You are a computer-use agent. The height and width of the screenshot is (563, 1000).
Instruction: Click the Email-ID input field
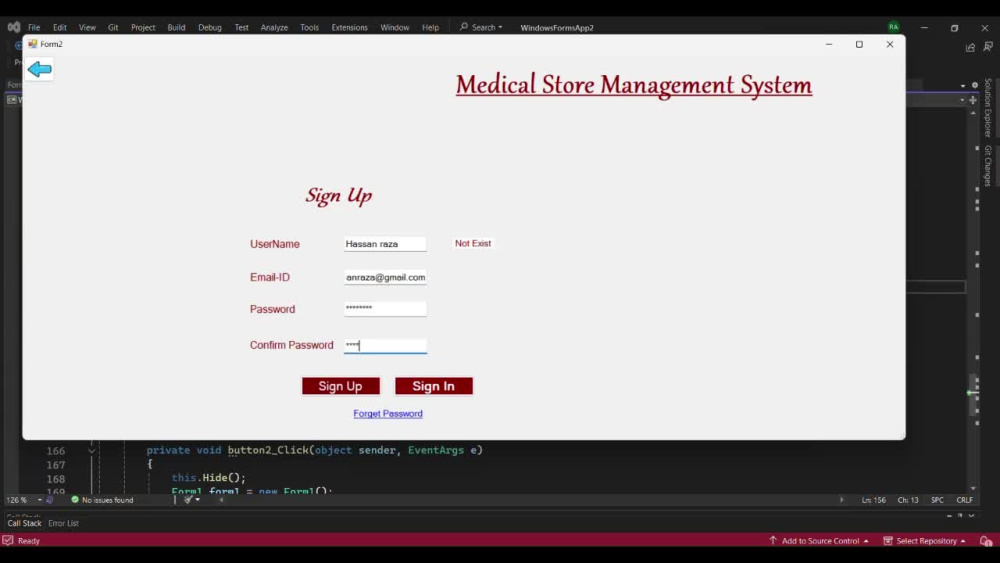385,277
